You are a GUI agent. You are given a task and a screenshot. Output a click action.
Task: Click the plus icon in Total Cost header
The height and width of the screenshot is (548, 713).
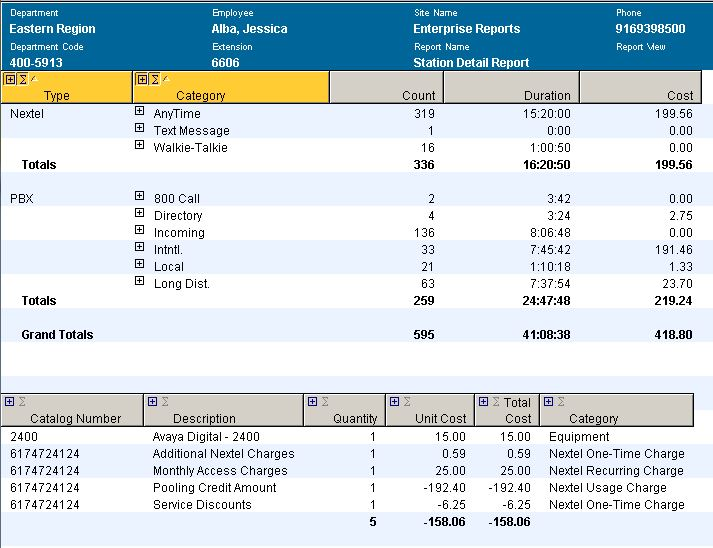click(x=483, y=401)
